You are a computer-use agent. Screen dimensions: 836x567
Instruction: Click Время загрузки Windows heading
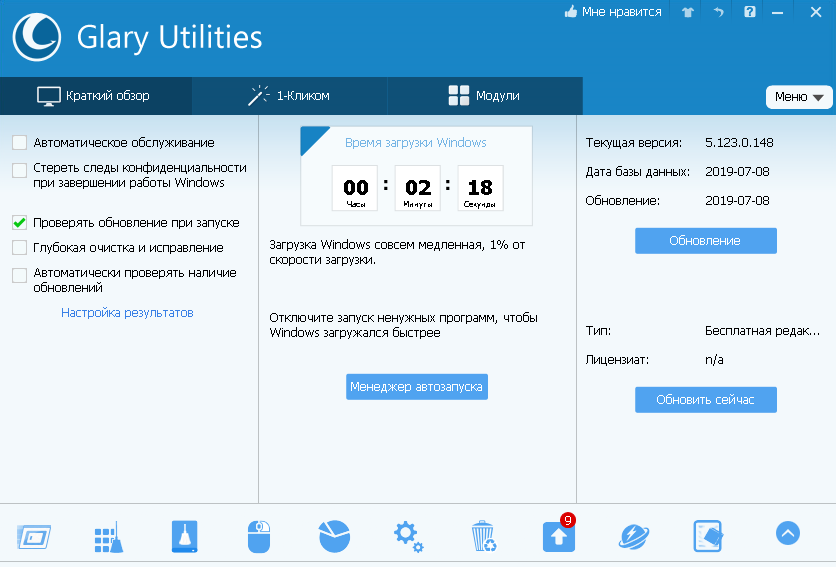(416, 142)
